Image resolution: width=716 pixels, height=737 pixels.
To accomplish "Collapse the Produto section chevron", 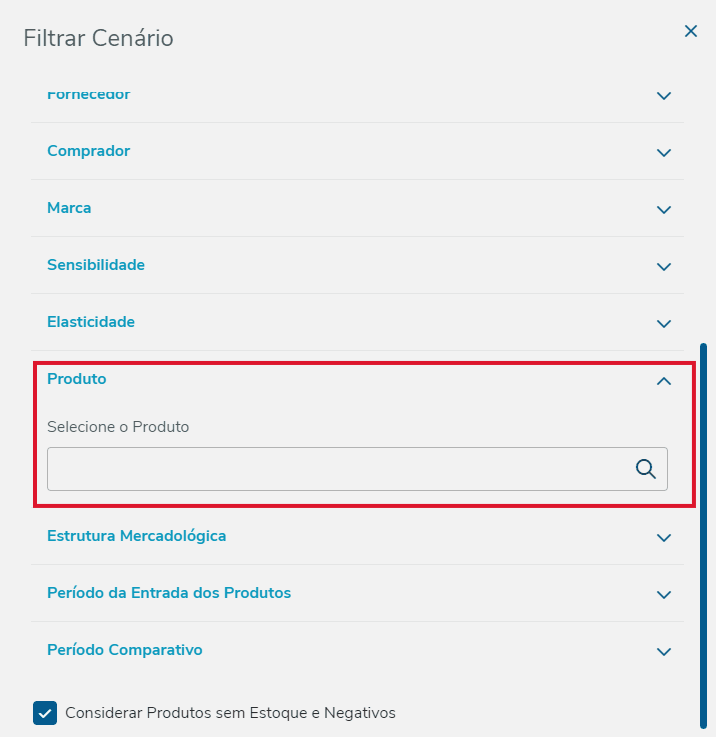I will coord(663,381).
